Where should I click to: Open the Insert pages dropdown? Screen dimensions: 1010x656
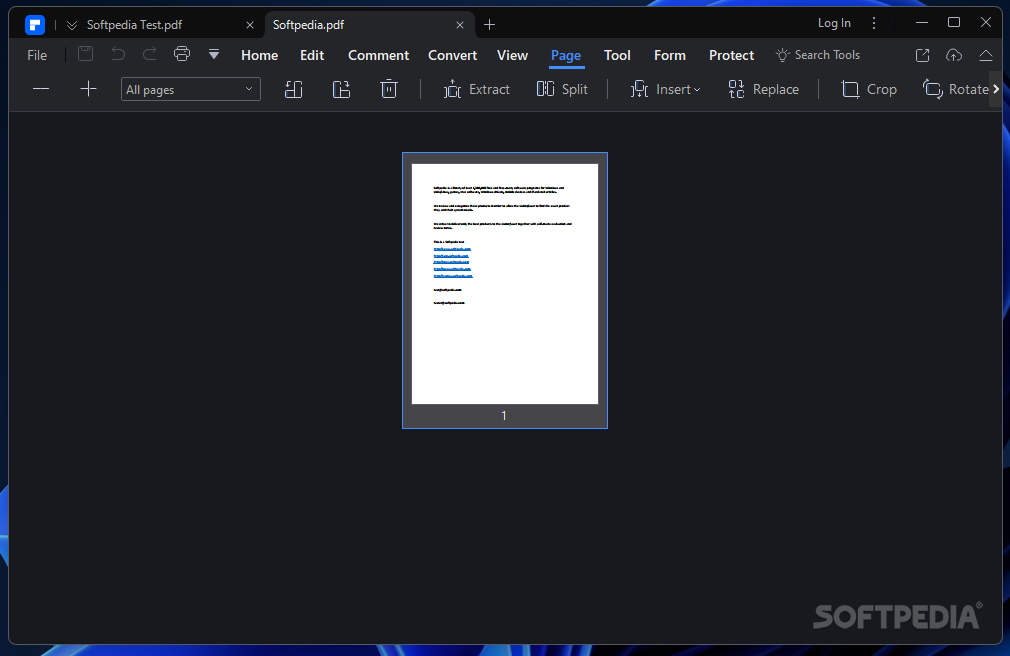(x=665, y=90)
